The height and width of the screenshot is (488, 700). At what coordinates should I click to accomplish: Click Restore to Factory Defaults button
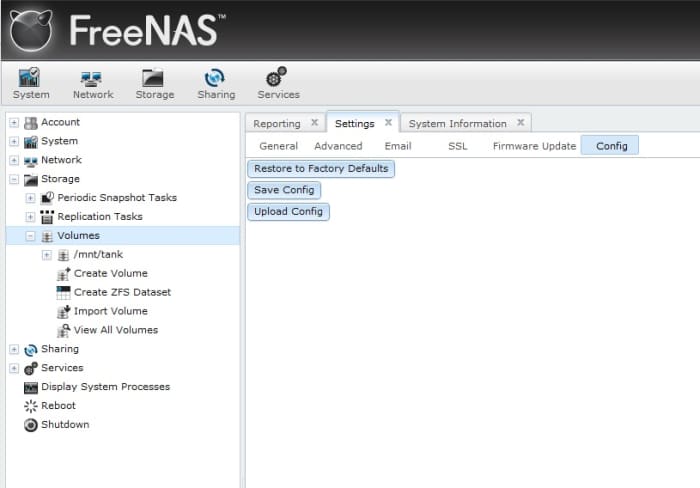(321, 169)
